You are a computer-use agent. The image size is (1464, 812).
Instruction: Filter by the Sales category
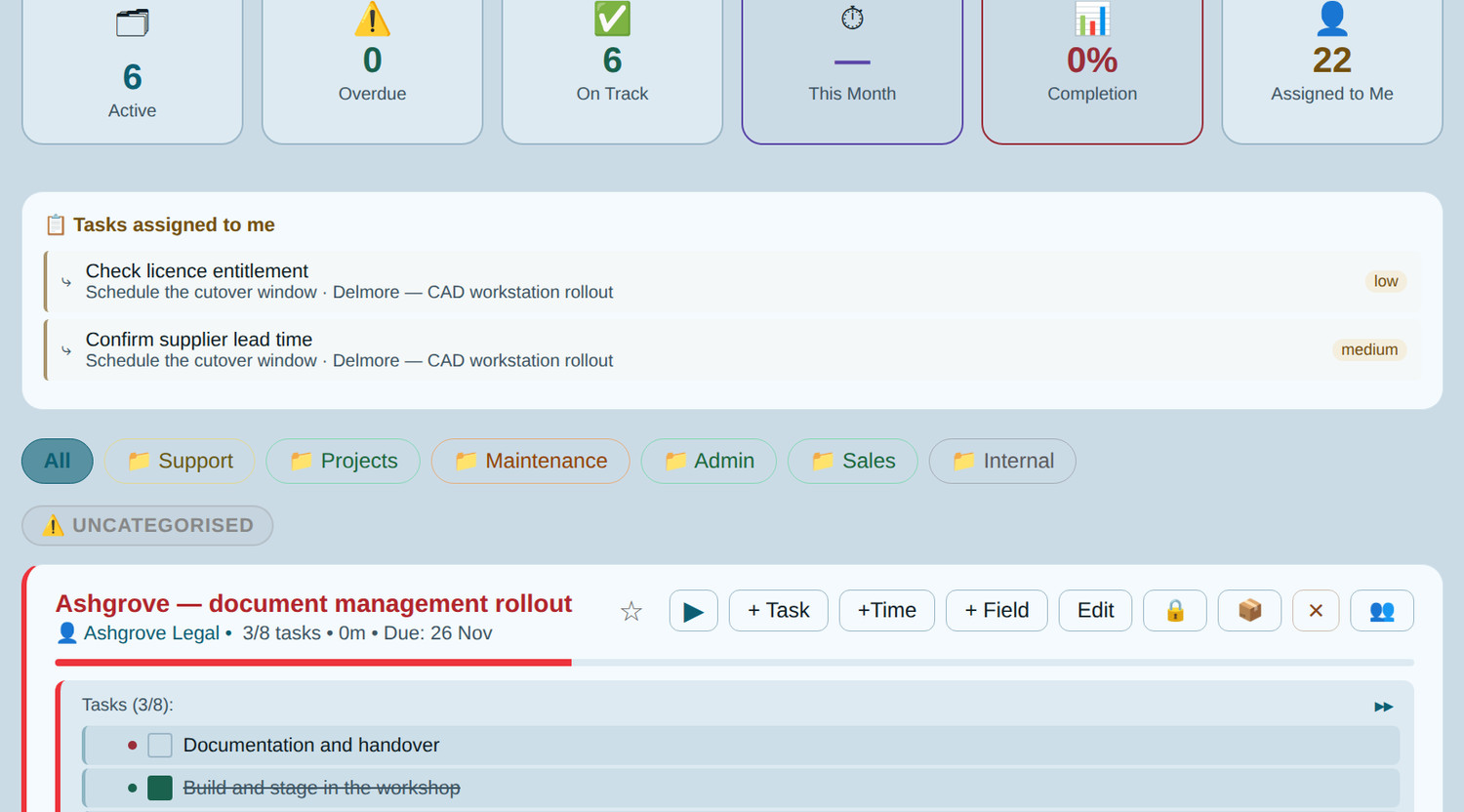click(x=853, y=461)
